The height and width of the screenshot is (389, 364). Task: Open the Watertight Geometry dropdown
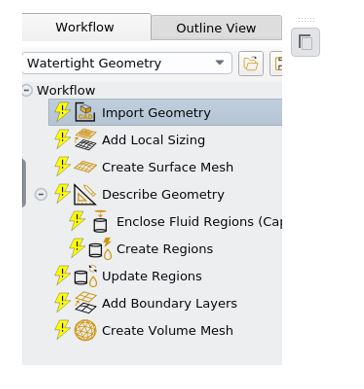coord(127,63)
